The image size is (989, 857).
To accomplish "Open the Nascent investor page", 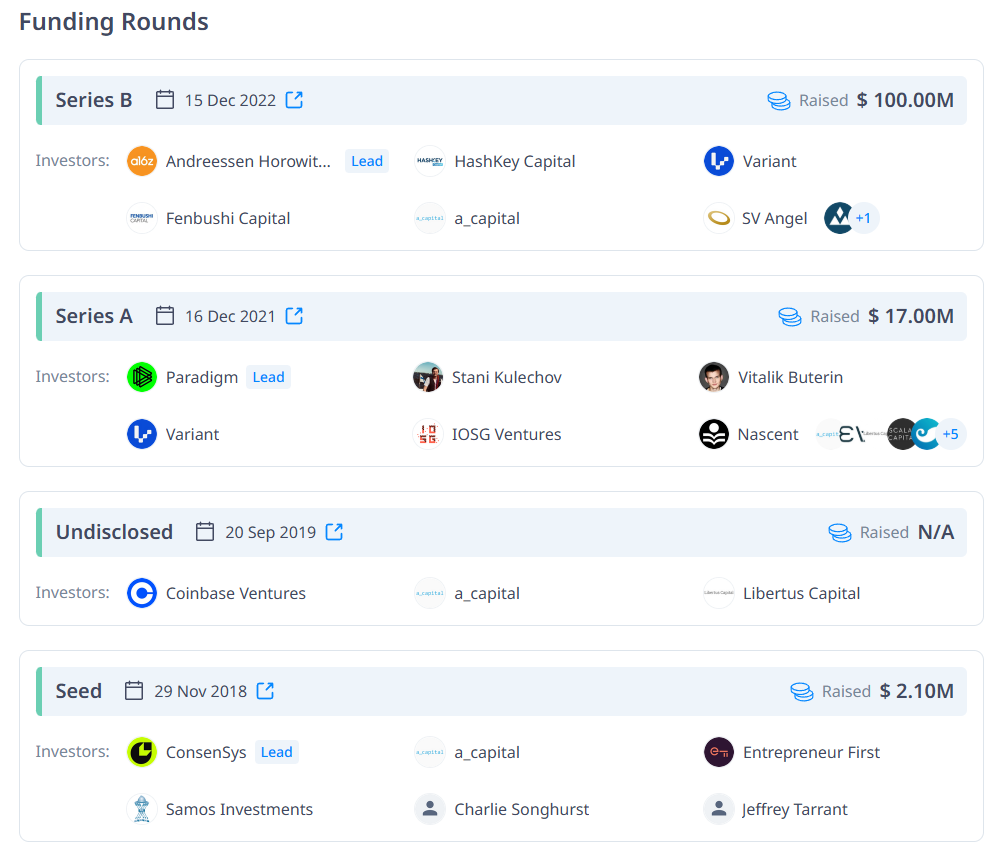I will click(768, 434).
